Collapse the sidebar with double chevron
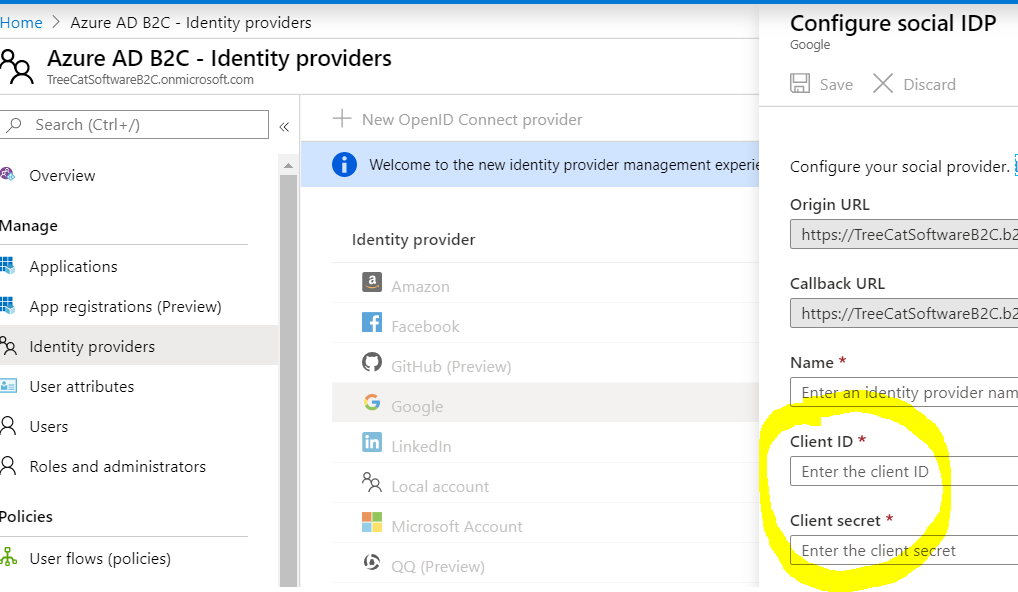 pos(284,127)
